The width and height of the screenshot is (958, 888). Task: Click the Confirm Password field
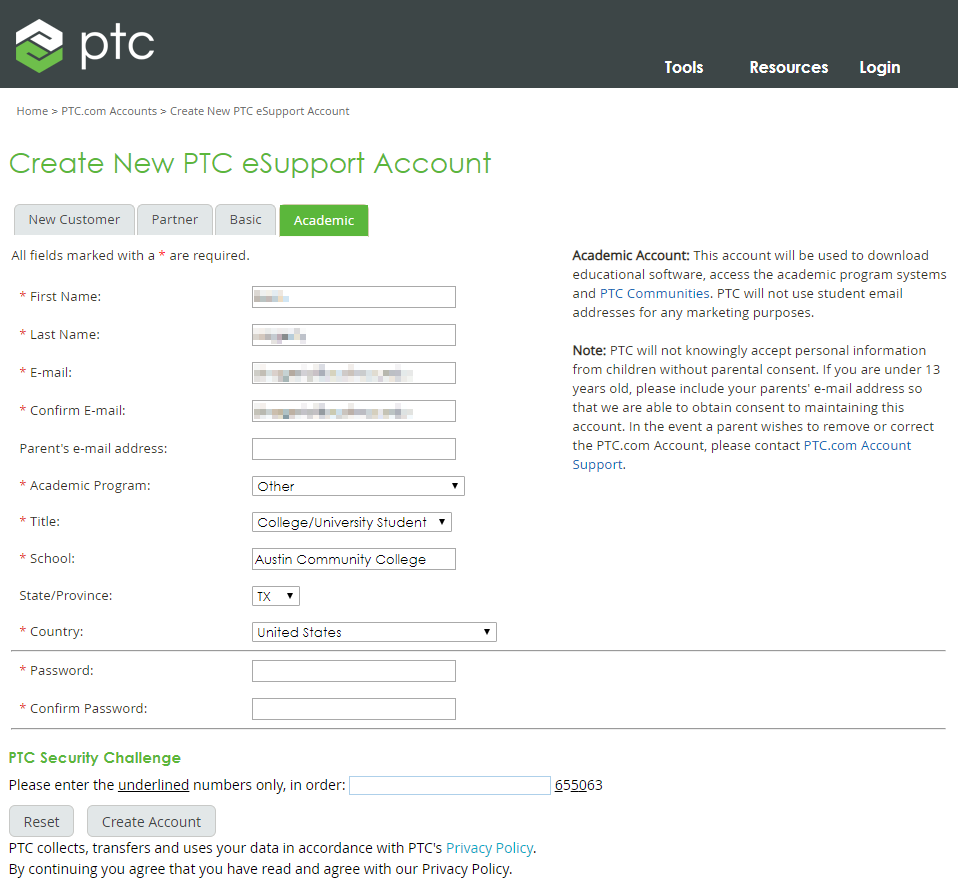pos(353,709)
